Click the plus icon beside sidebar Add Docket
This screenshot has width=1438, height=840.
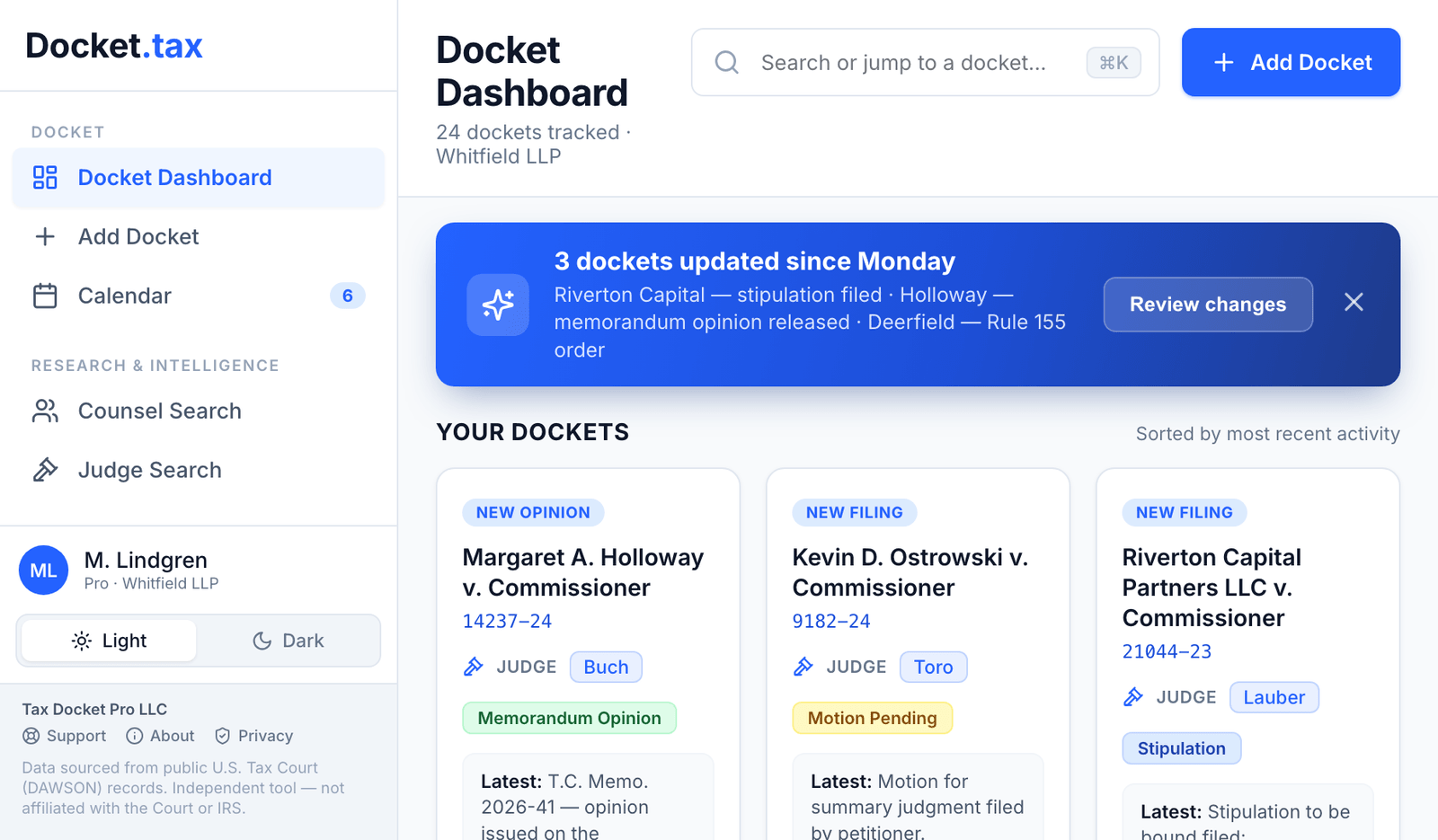point(45,237)
